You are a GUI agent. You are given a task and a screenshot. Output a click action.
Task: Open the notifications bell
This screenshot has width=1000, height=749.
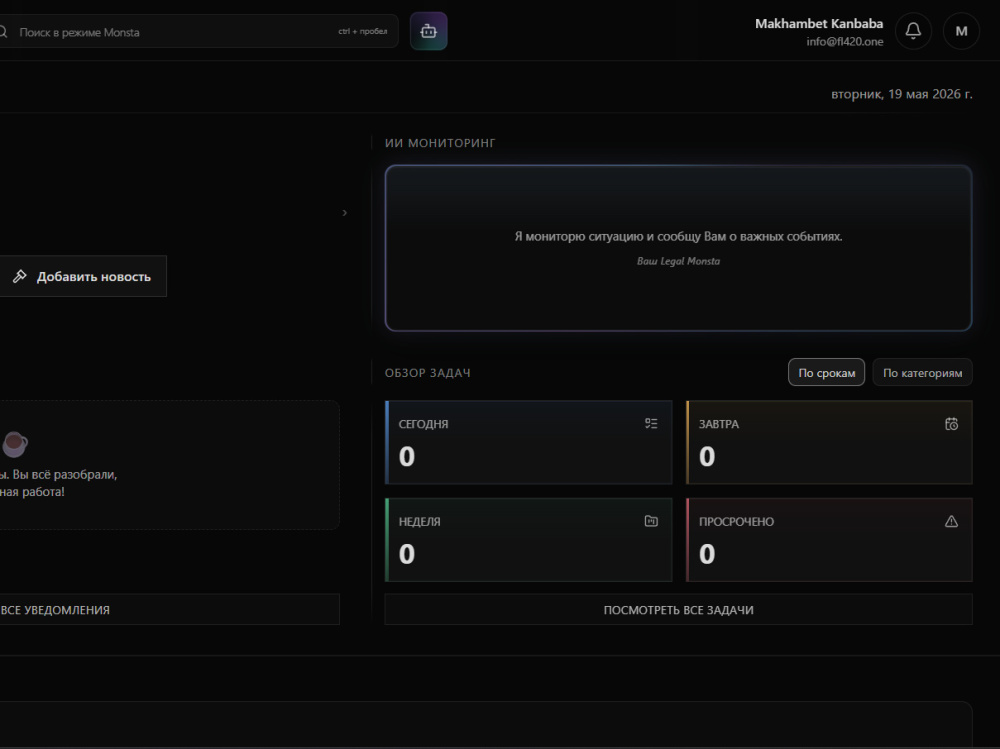913,31
